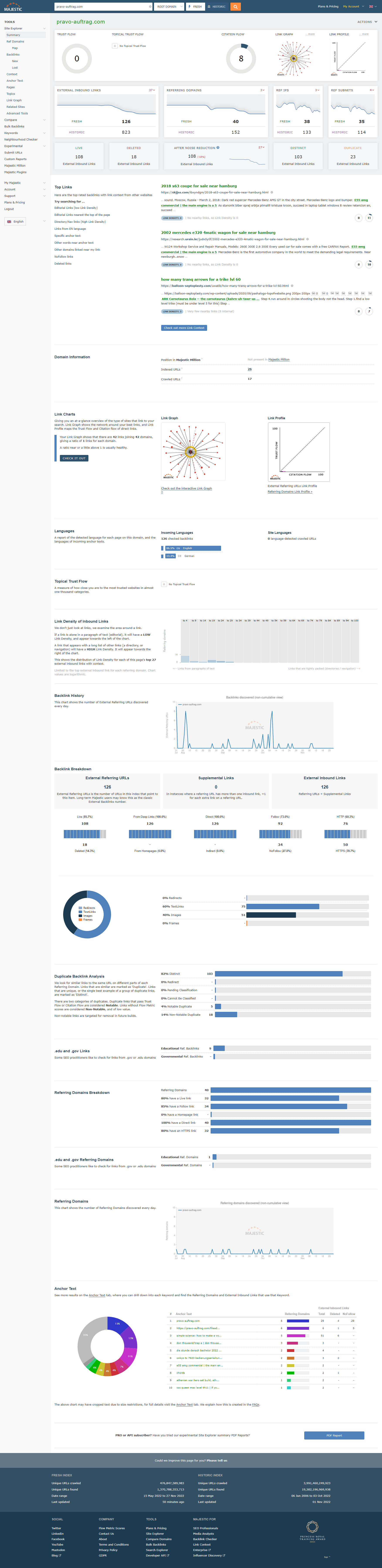The image size is (382, 1568).
Task: Click the Logout item in sidebar
Action: (9, 209)
